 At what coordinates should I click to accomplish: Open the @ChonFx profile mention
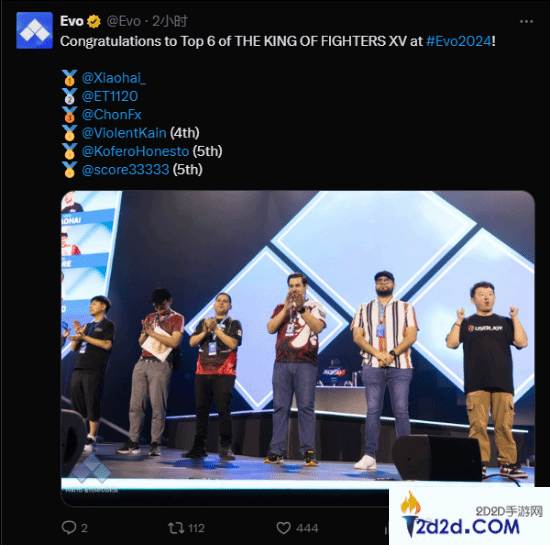[111, 115]
